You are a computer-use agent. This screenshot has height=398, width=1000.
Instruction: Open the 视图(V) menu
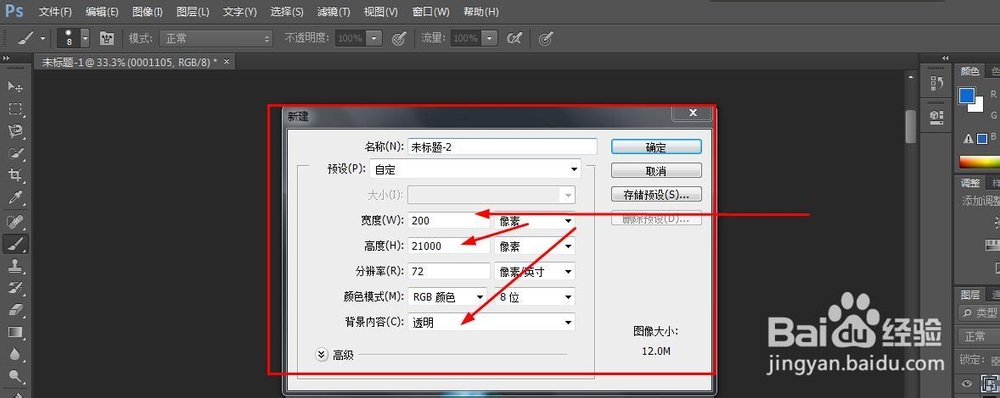(381, 11)
